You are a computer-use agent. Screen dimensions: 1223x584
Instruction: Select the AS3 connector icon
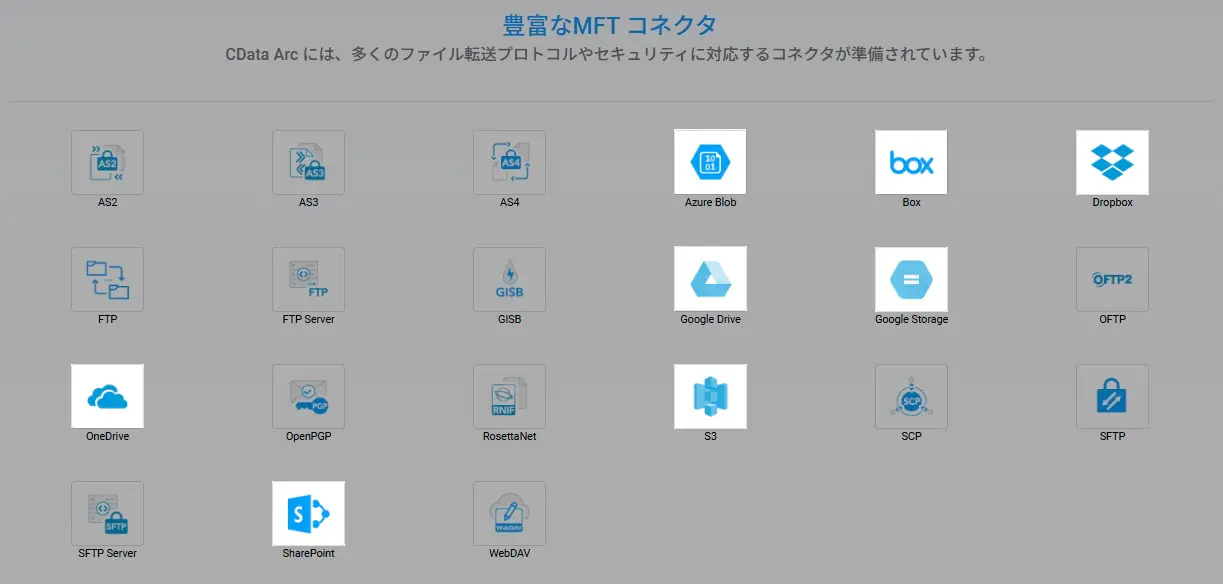coord(308,162)
